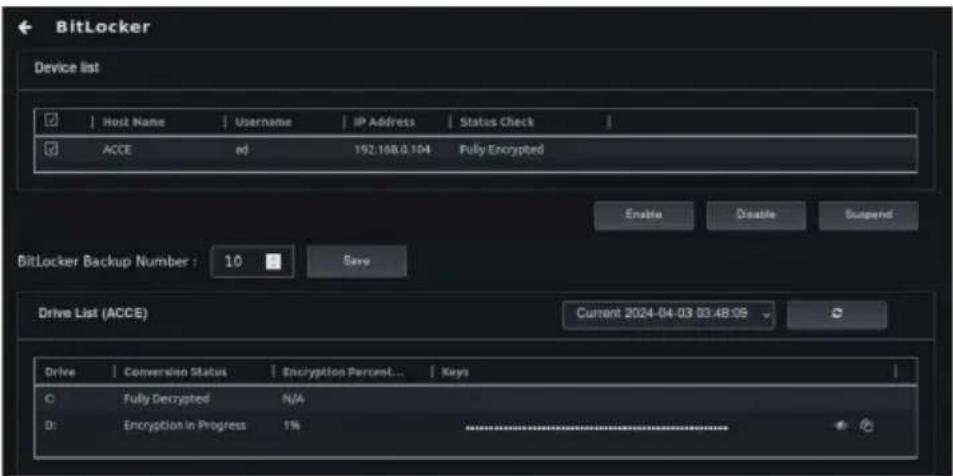
Task: Click the Fully Decrypted status cell
Action: [166, 399]
